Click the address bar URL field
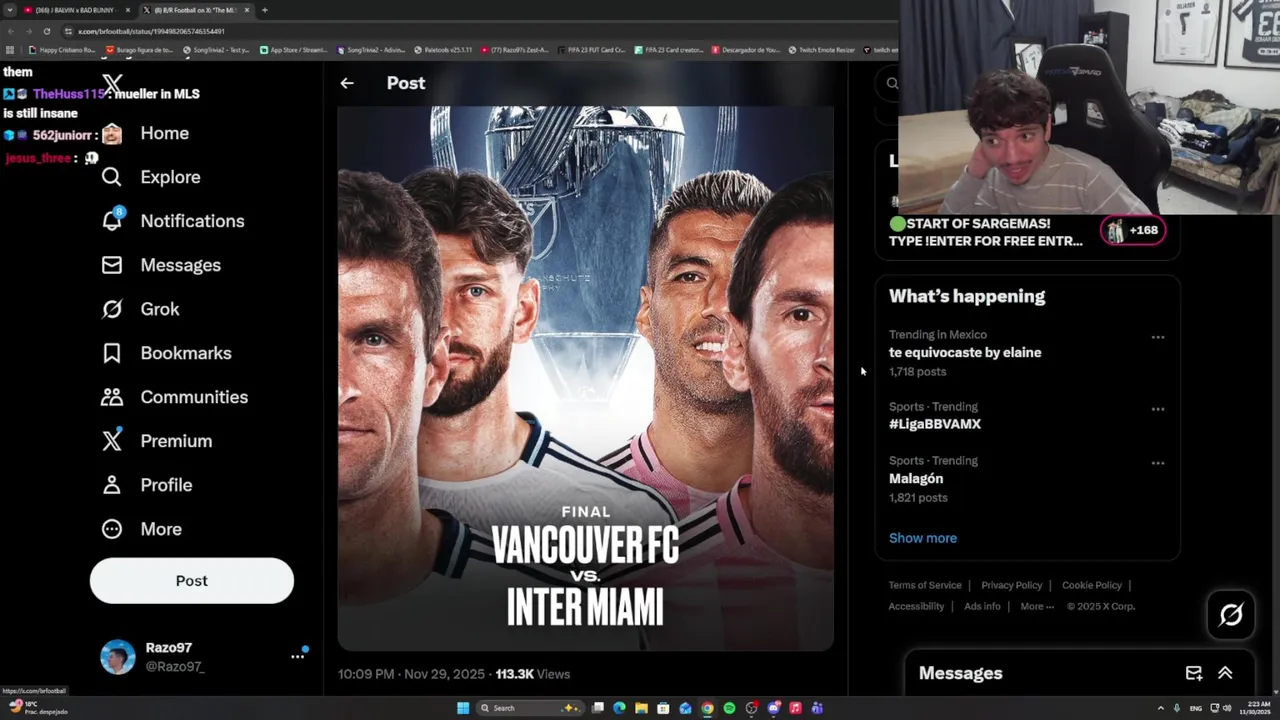 point(480,31)
